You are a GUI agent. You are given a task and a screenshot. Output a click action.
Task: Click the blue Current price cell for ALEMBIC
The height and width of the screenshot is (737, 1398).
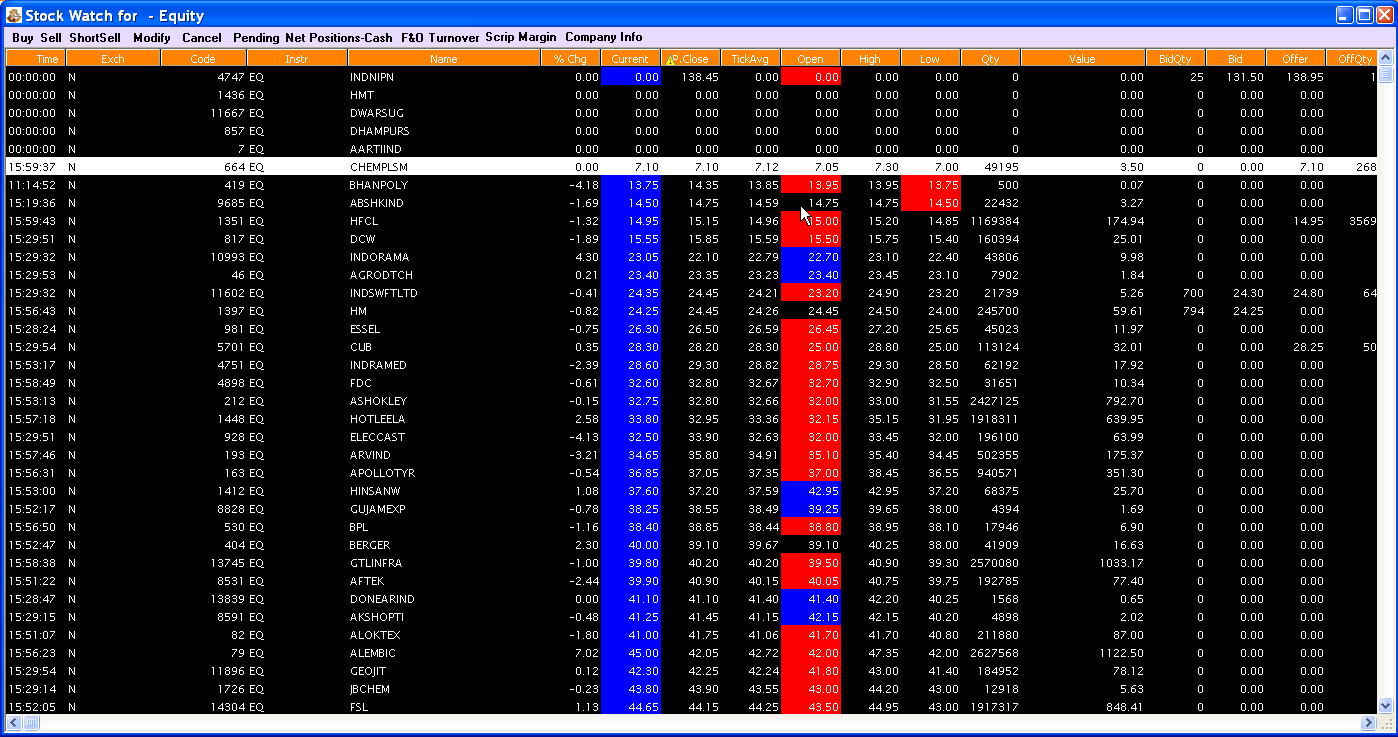pos(631,653)
